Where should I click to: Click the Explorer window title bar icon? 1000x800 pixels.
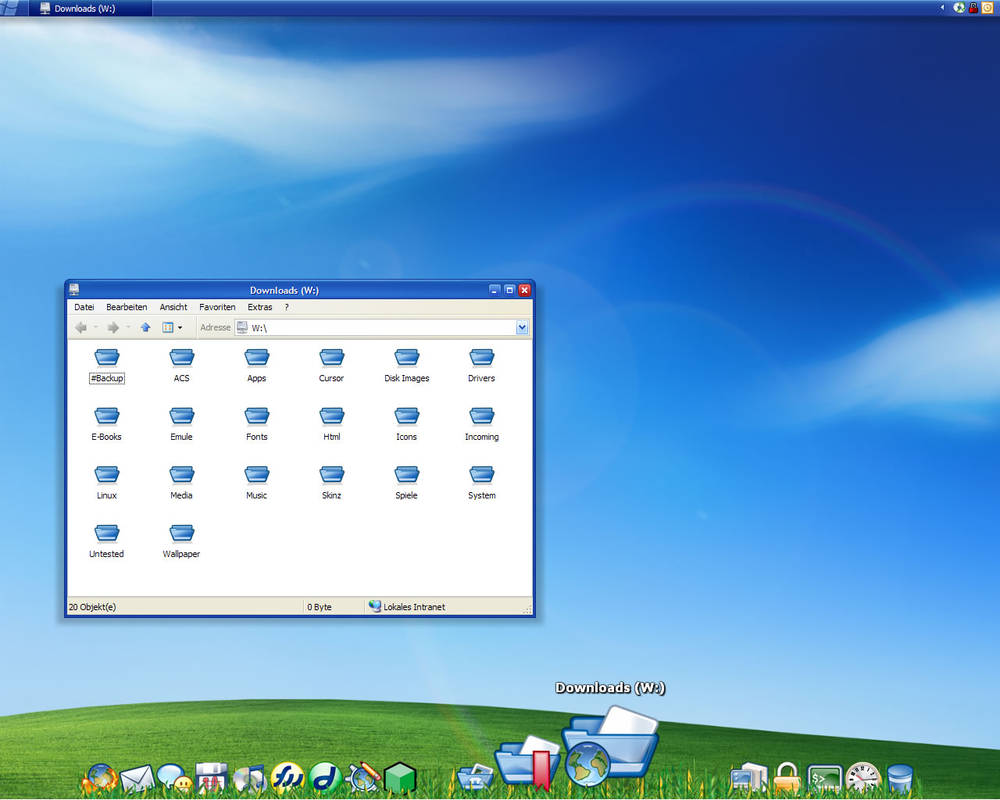(74, 290)
